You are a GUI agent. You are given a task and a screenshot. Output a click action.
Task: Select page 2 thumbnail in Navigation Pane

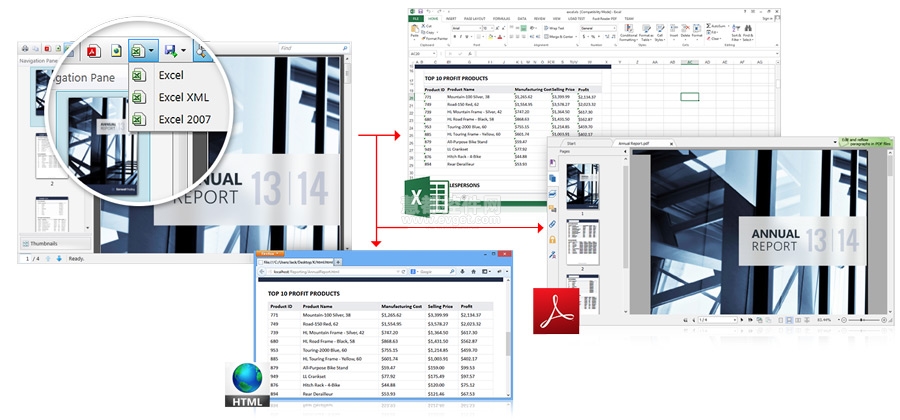pos(52,156)
